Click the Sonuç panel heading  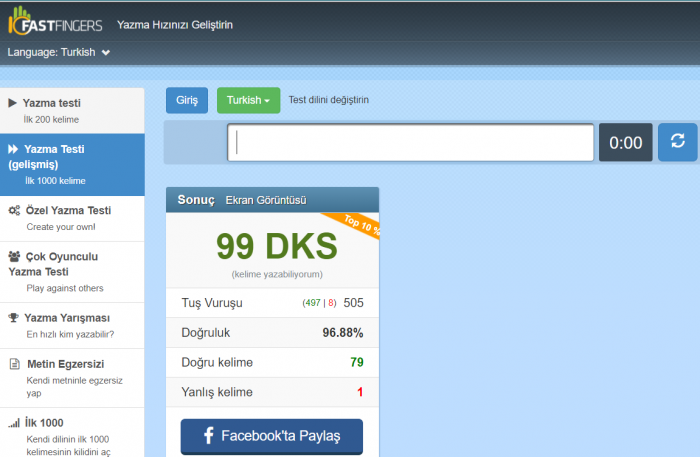(196, 200)
